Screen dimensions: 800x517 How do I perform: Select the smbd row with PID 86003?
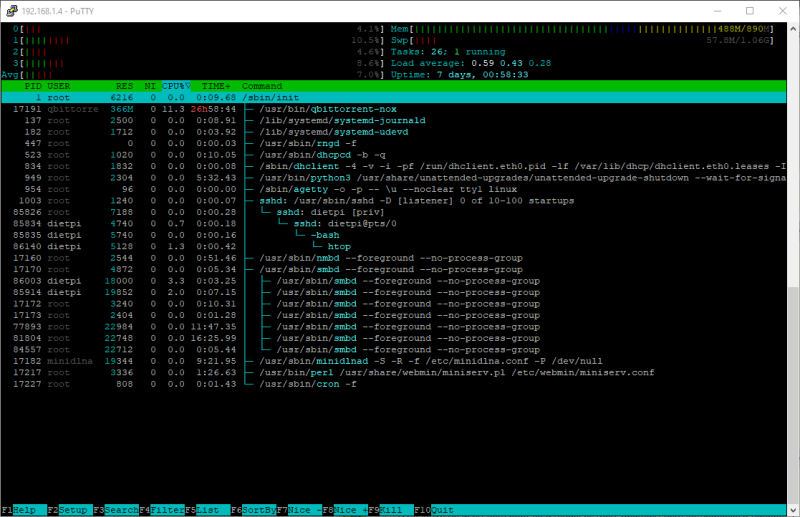pyautogui.click(x=393, y=281)
